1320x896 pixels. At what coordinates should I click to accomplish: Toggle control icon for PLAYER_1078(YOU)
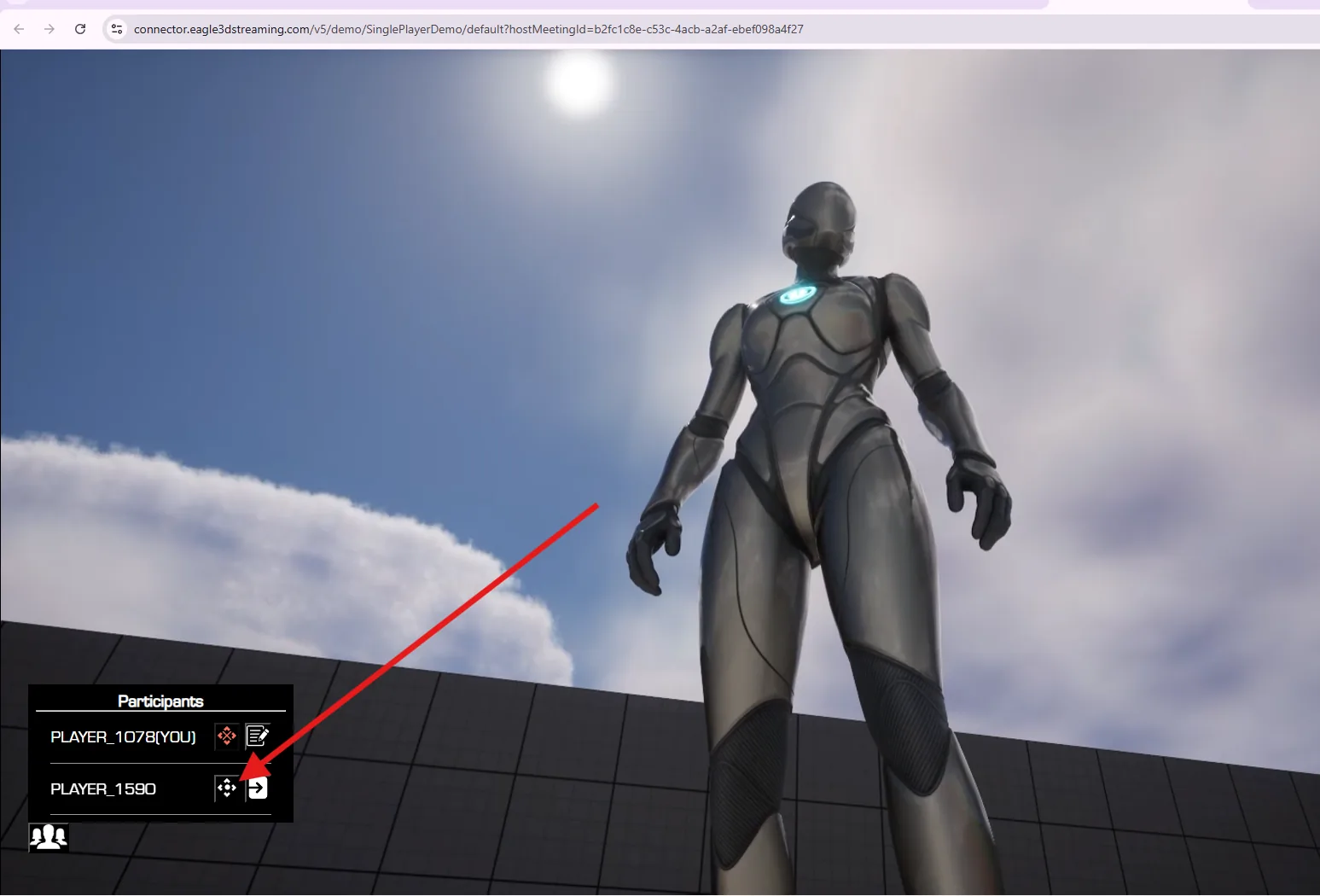coord(226,736)
